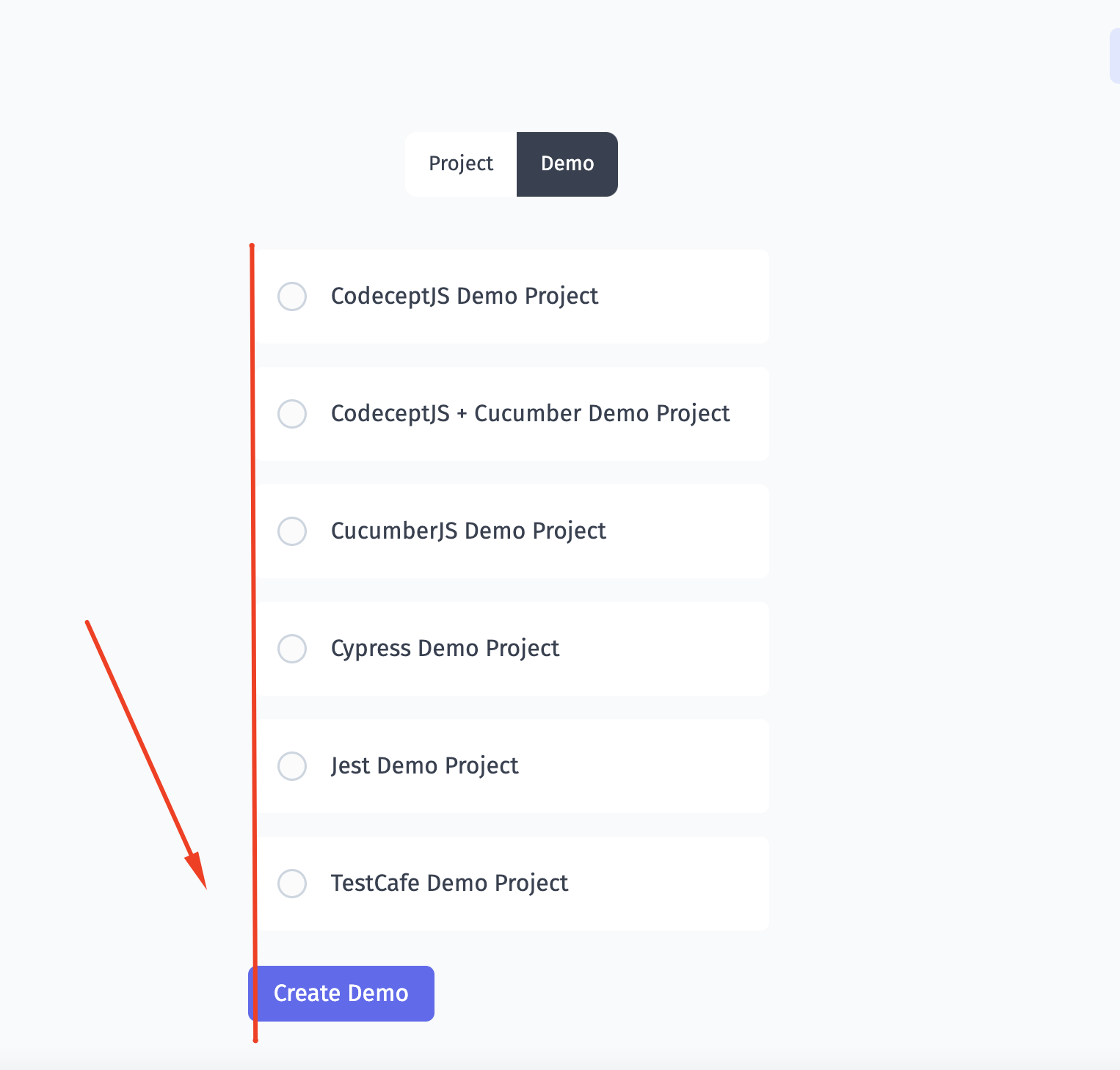This screenshot has height=1070, width=1120.
Task: Click the TestCafe Demo Project label text
Action: point(450,883)
